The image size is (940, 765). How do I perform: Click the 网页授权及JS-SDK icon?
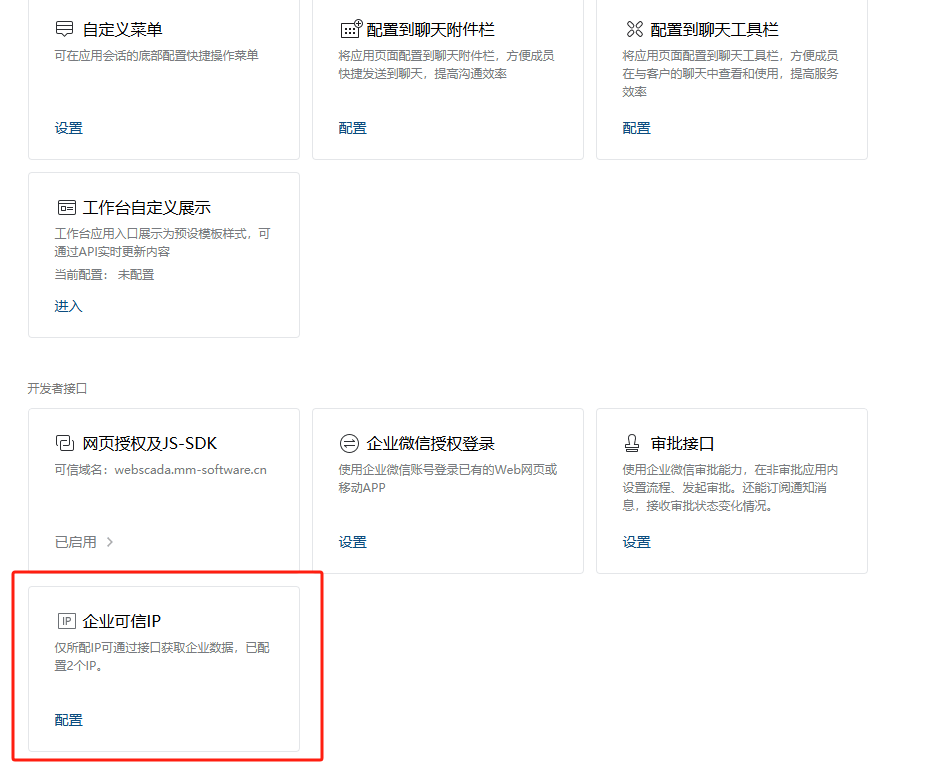pyautogui.click(x=65, y=443)
